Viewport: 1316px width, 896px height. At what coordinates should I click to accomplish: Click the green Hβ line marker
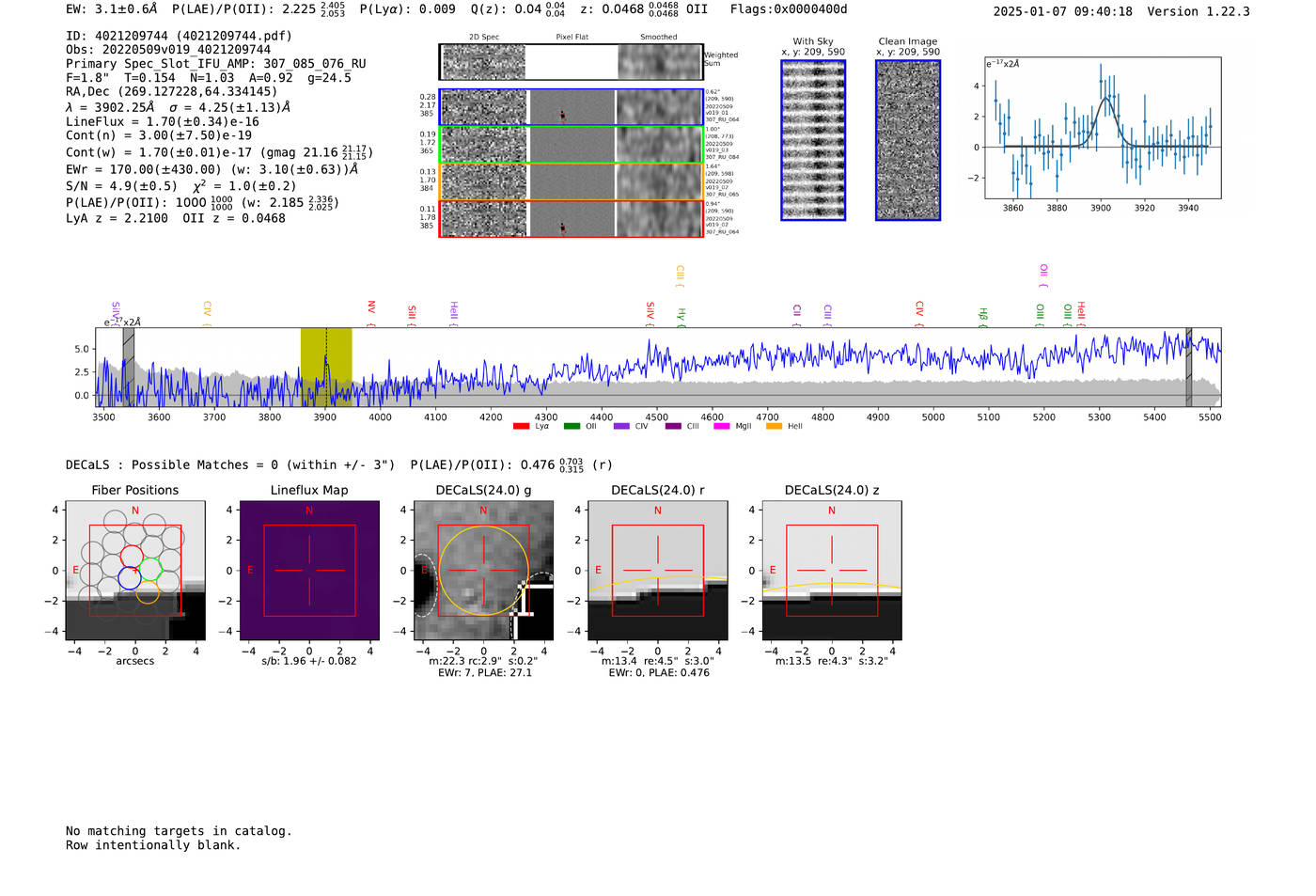point(983,317)
